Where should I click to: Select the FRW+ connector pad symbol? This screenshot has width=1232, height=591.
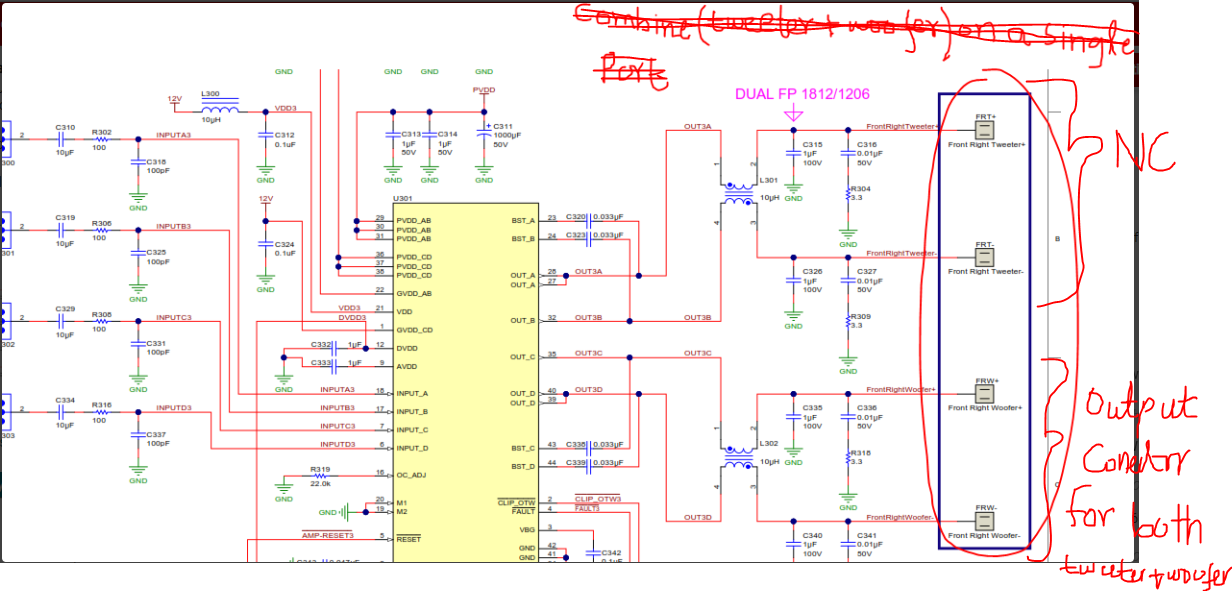click(984, 393)
